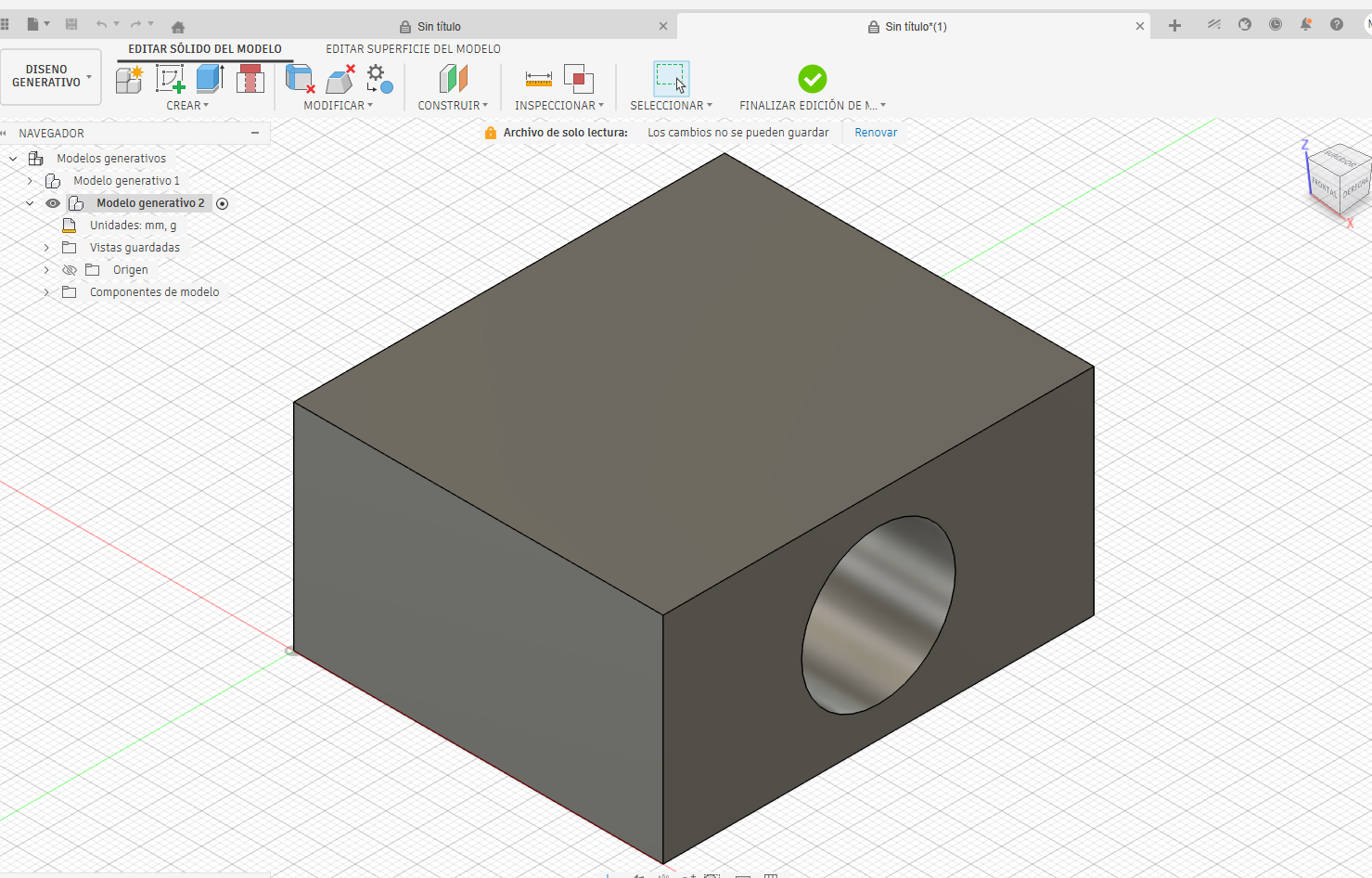Open the CREAR dropdown menu

click(x=187, y=106)
